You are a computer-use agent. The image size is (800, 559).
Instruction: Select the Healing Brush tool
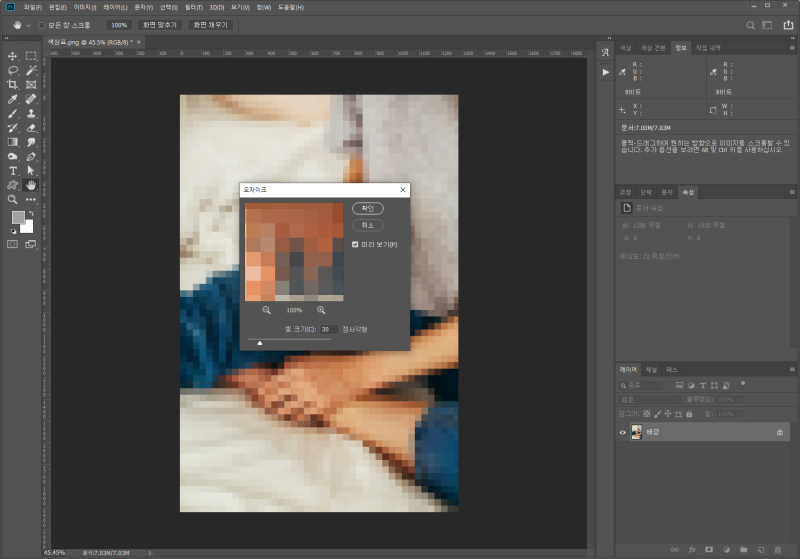pos(31,99)
